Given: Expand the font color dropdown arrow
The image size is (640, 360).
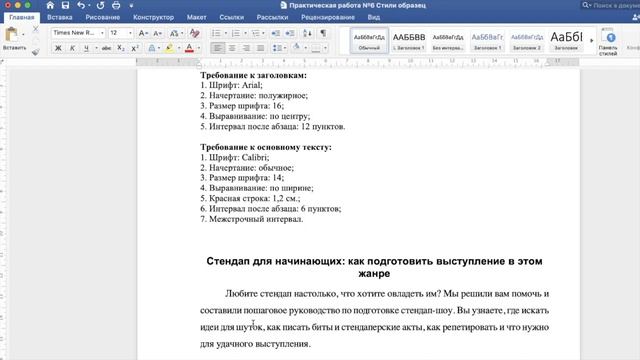Looking at the screenshot, I should [x=199, y=48].
